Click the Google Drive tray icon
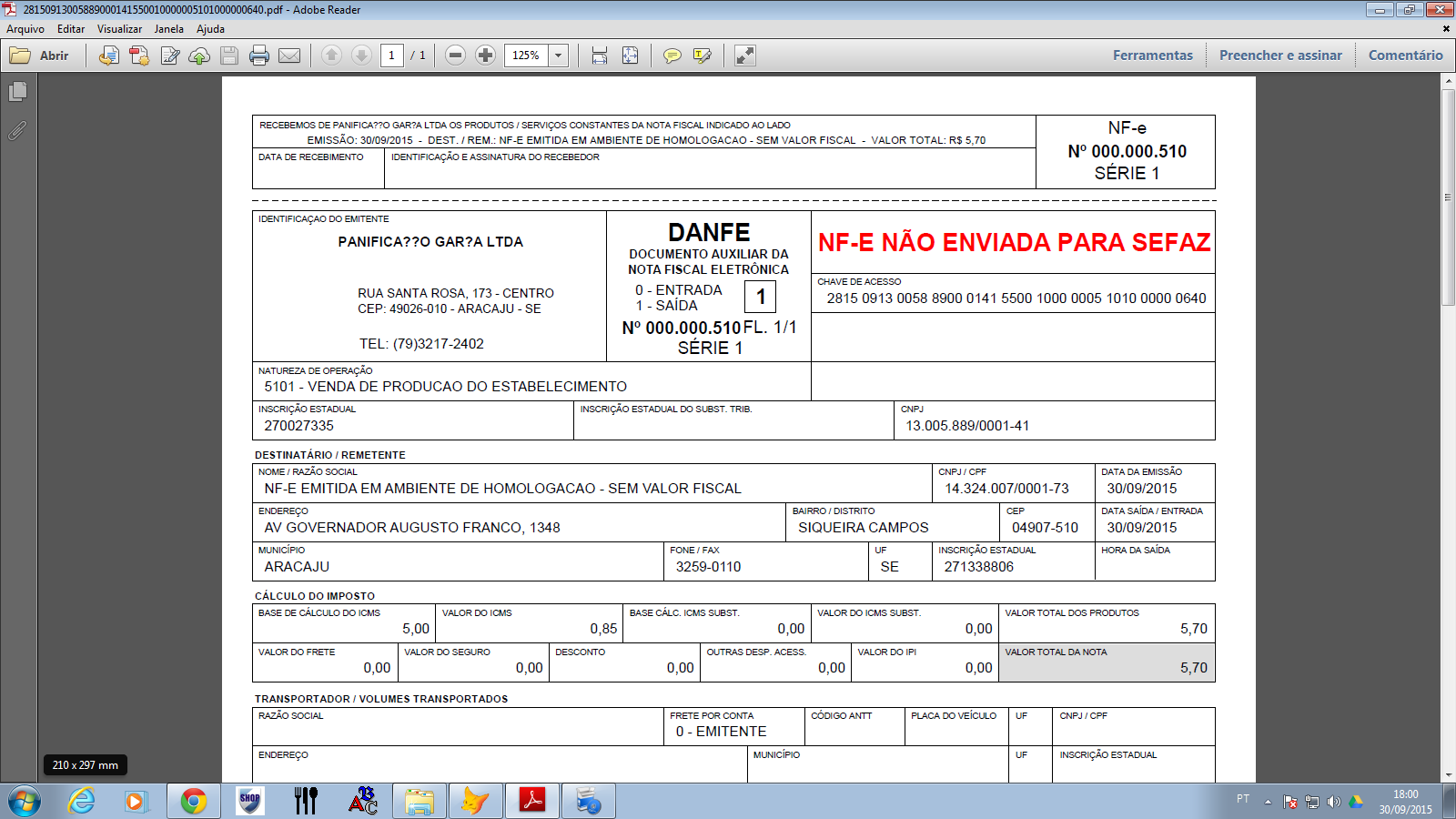1456x819 pixels. click(1356, 802)
